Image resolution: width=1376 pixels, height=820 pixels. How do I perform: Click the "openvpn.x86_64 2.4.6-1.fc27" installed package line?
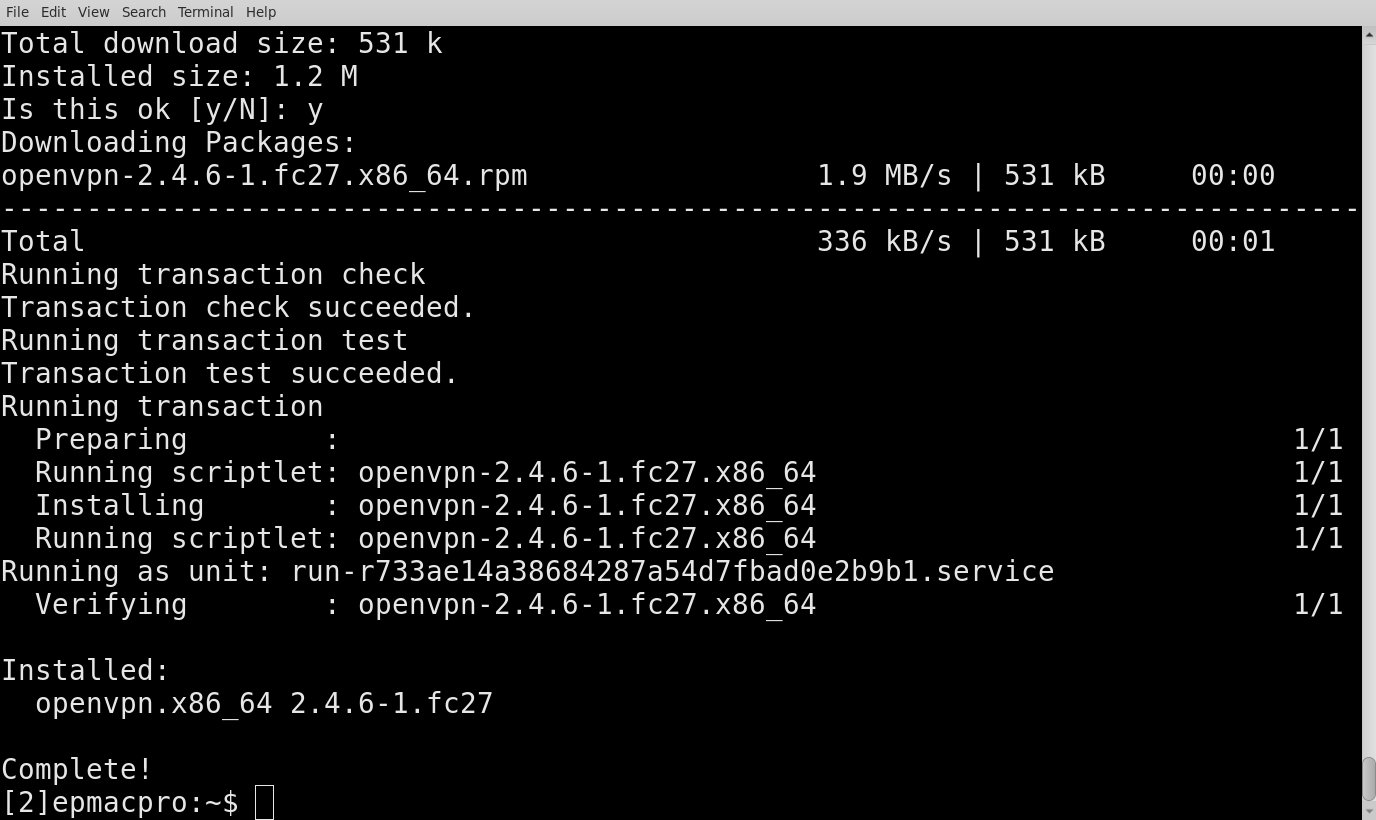(264, 703)
